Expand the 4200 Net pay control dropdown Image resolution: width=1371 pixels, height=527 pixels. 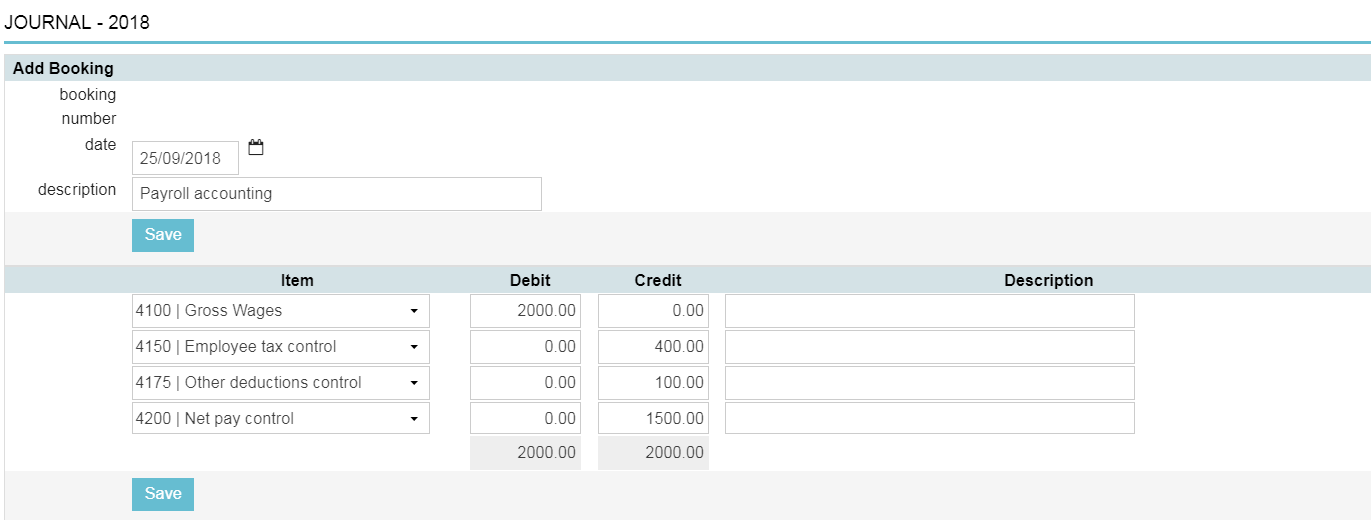pyautogui.click(x=280, y=419)
